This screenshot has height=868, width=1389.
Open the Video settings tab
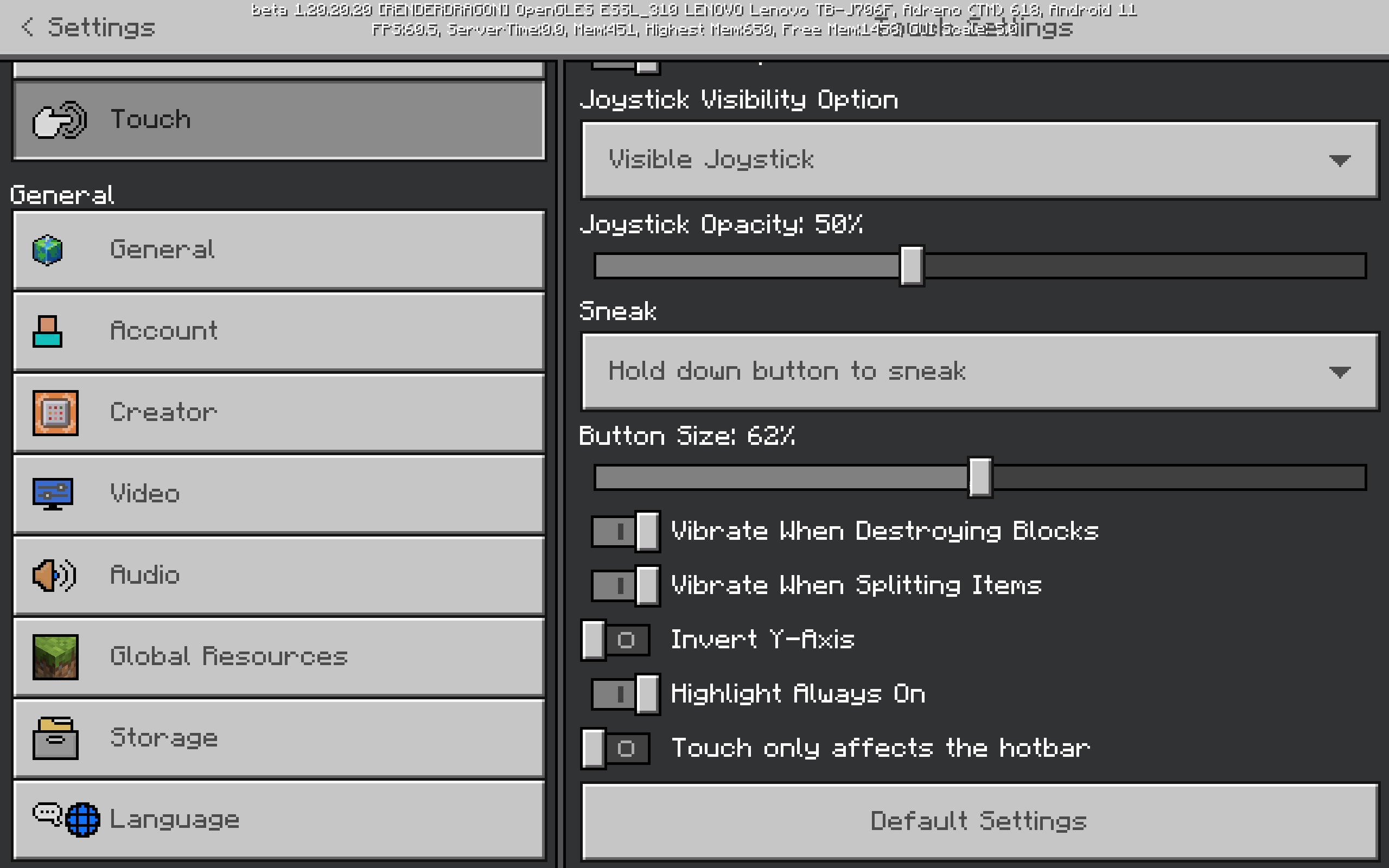[x=278, y=494]
